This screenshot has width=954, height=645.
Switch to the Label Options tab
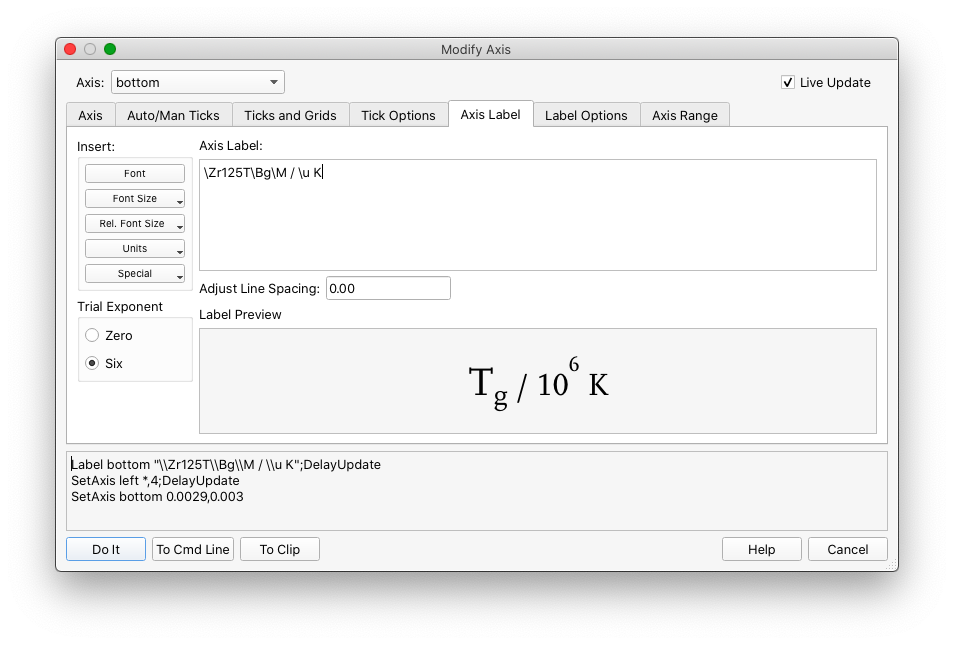(586, 114)
